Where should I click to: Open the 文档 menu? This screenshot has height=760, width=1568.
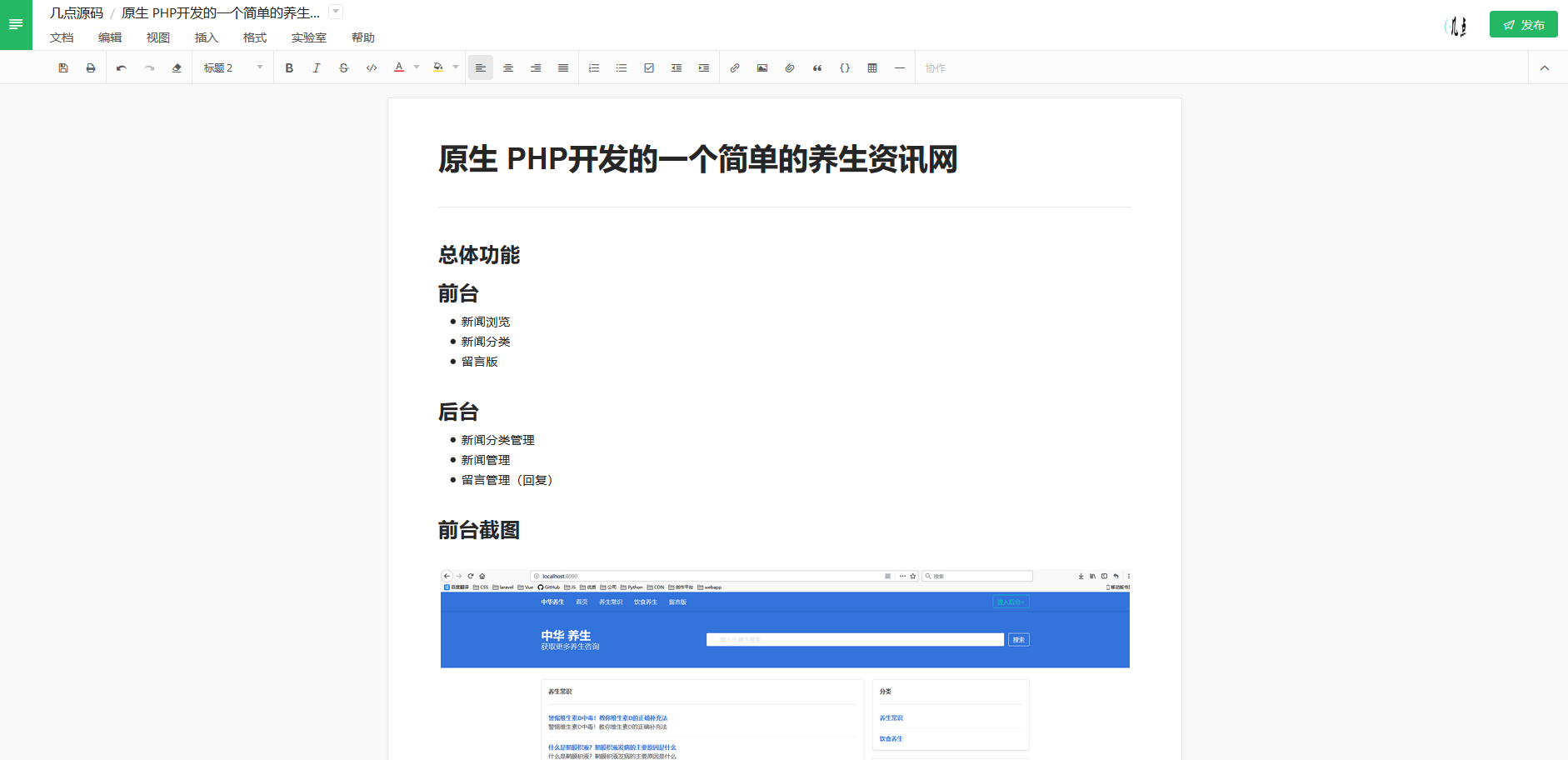click(x=62, y=37)
